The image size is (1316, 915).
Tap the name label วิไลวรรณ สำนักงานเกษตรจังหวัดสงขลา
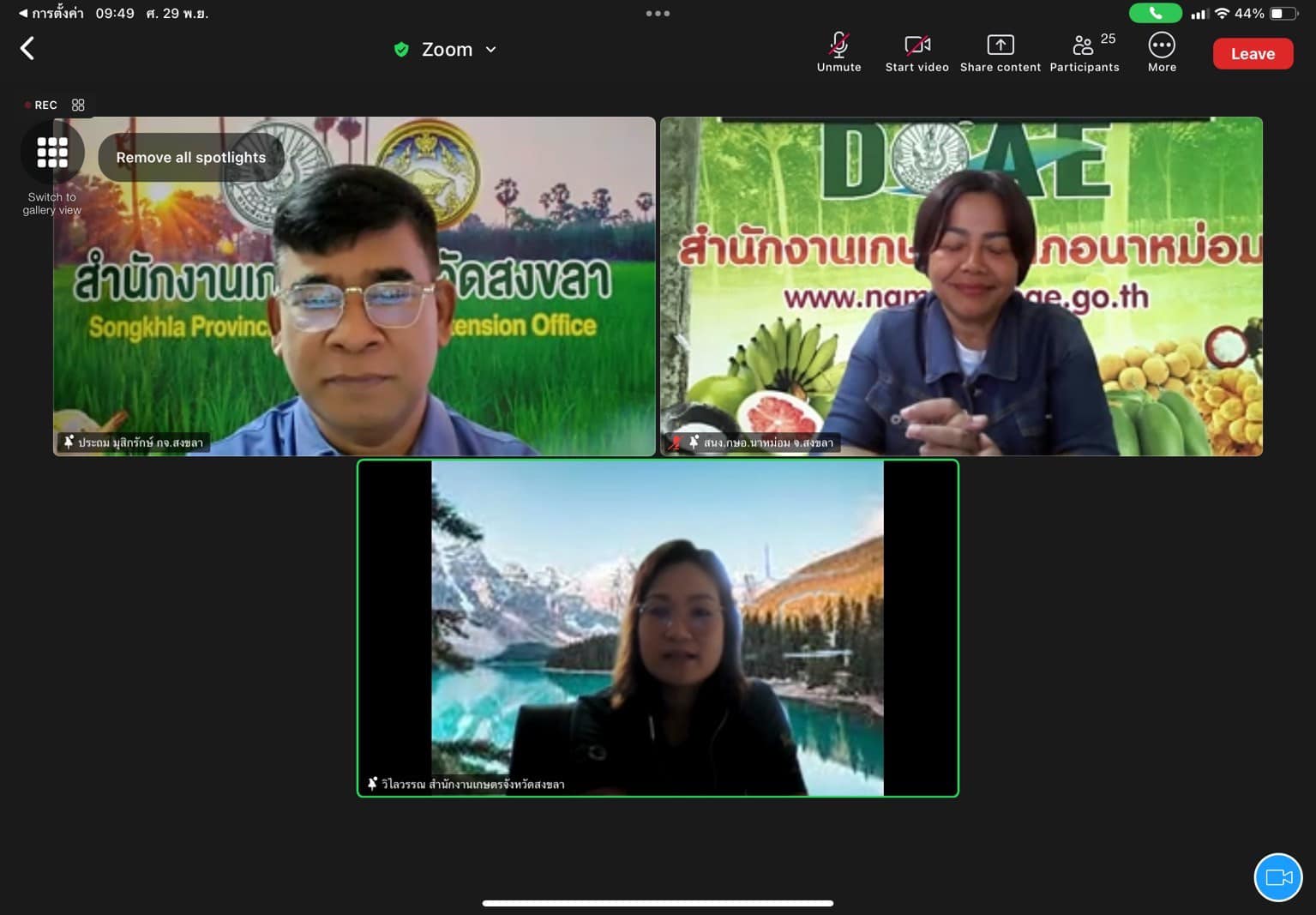[x=472, y=784]
